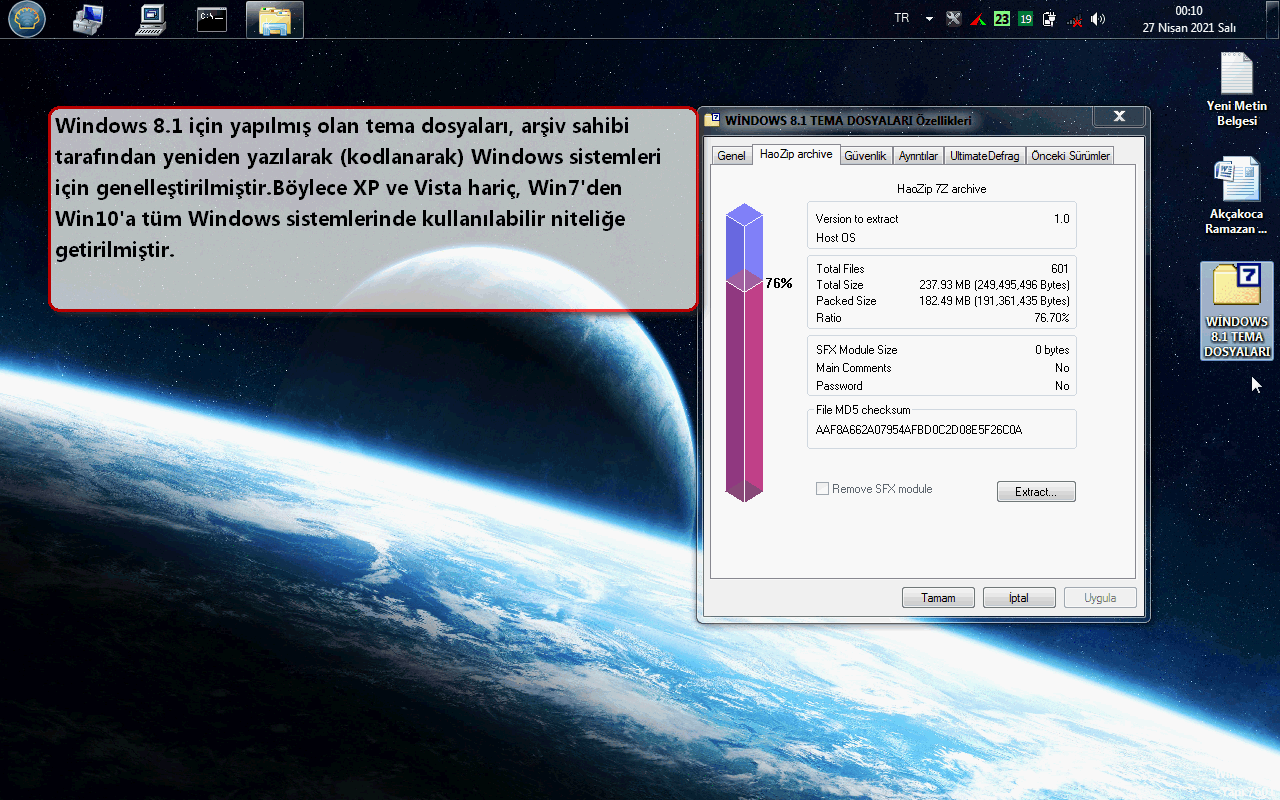1280x800 pixels.
Task: Open the disconnected network tray icon
Action: point(1075,19)
